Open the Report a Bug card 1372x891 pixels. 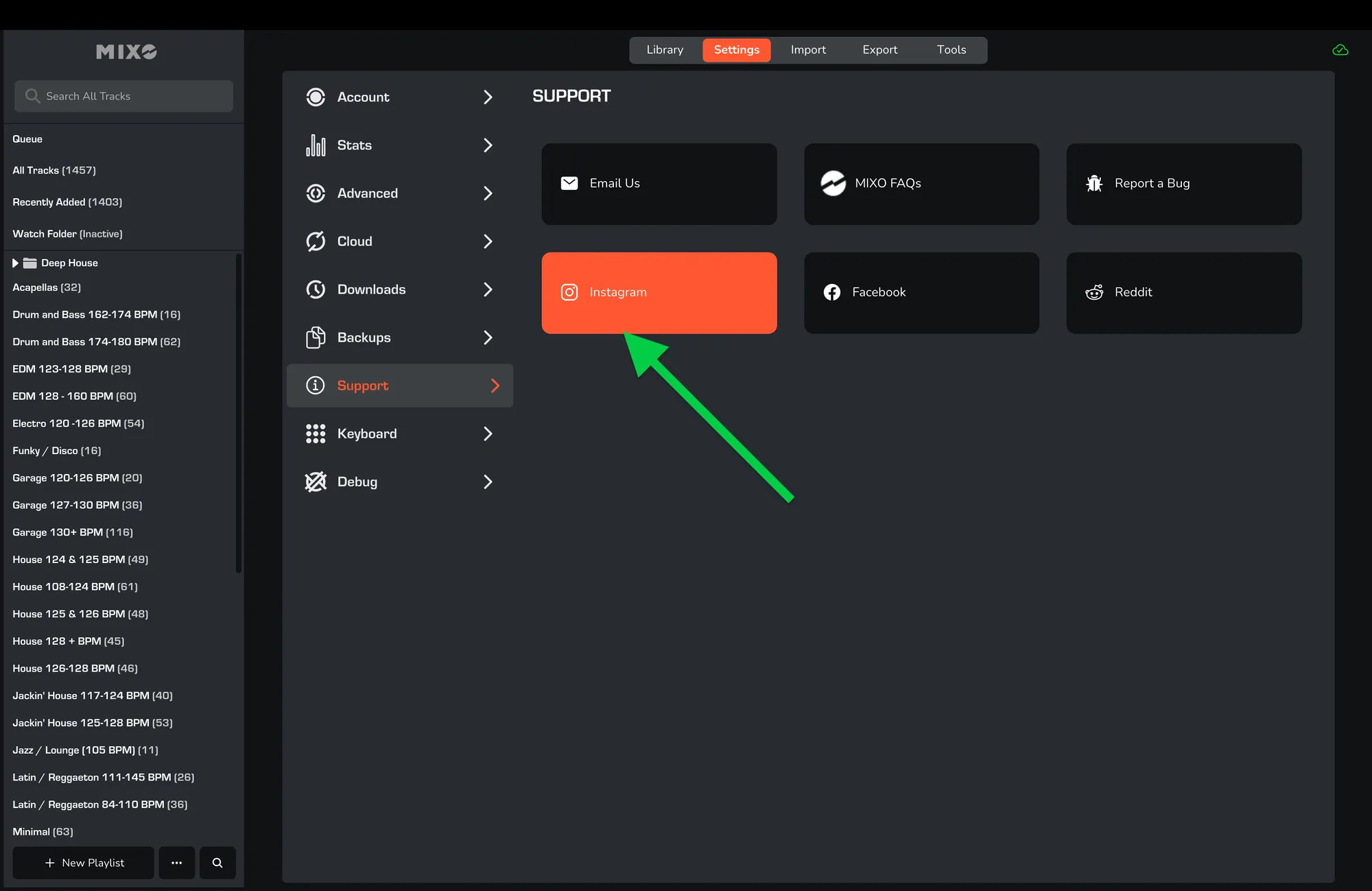[1183, 184]
